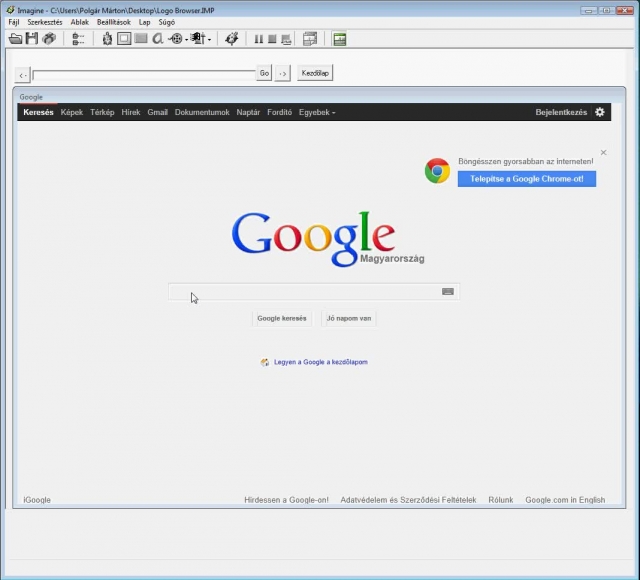Open the Google settings gear icon
The width and height of the screenshot is (640, 580).
pyautogui.click(x=600, y=112)
